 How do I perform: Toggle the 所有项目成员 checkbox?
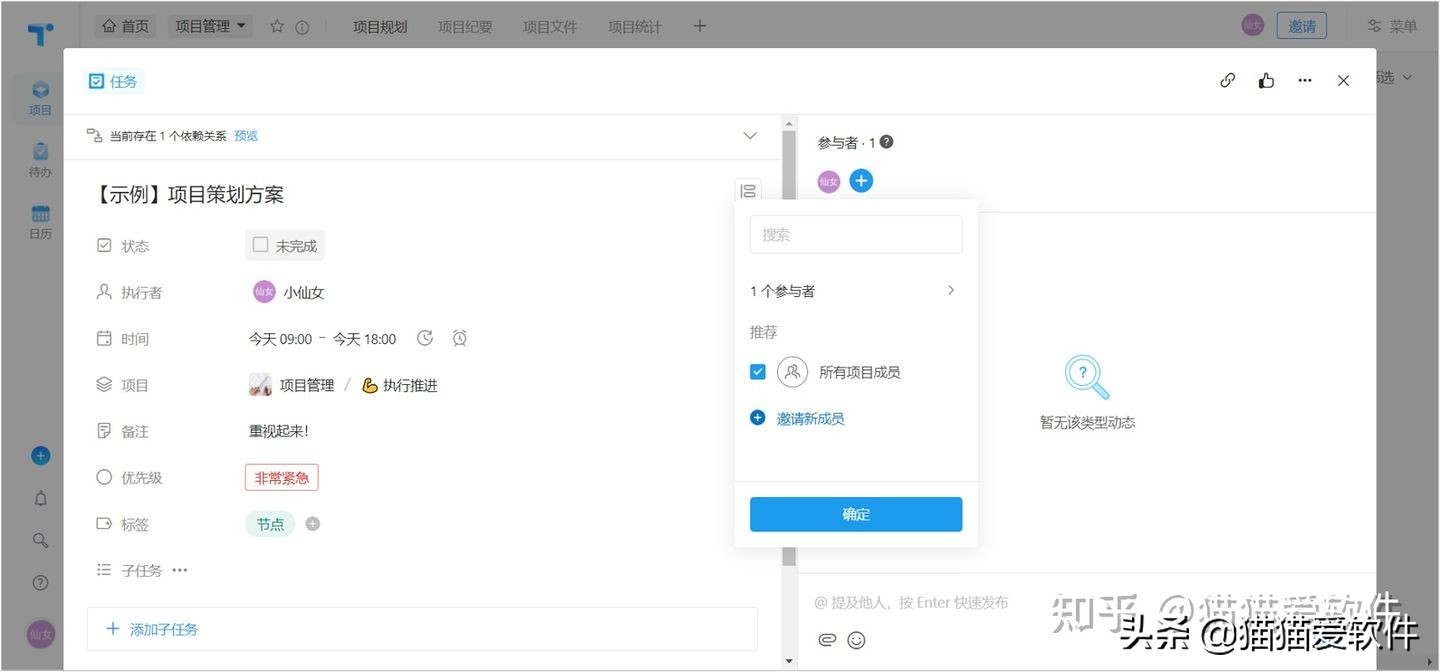coord(757,371)
